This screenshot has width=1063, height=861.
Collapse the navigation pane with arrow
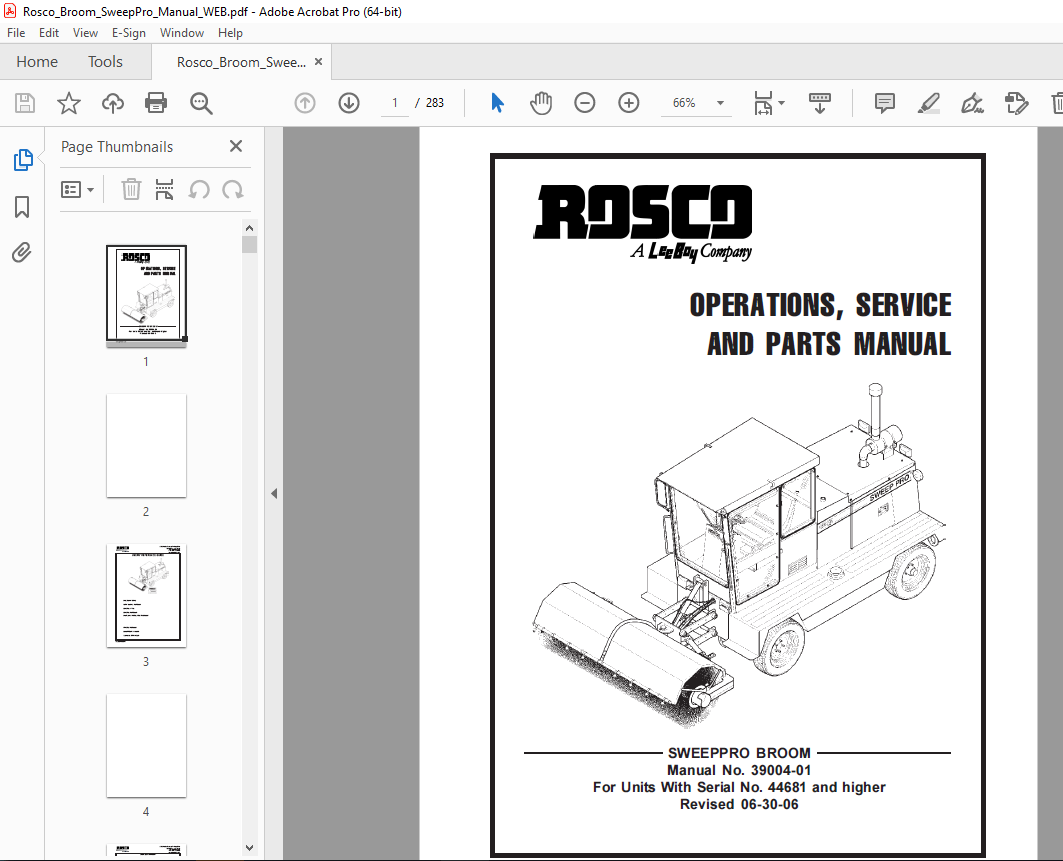click(x=274, y=494)
